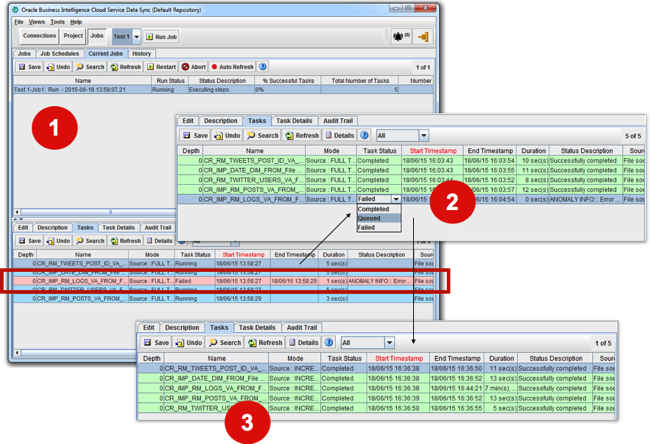
Task: Select the Test 1-Job1 Run row
Action: click(x=223, y=90)
